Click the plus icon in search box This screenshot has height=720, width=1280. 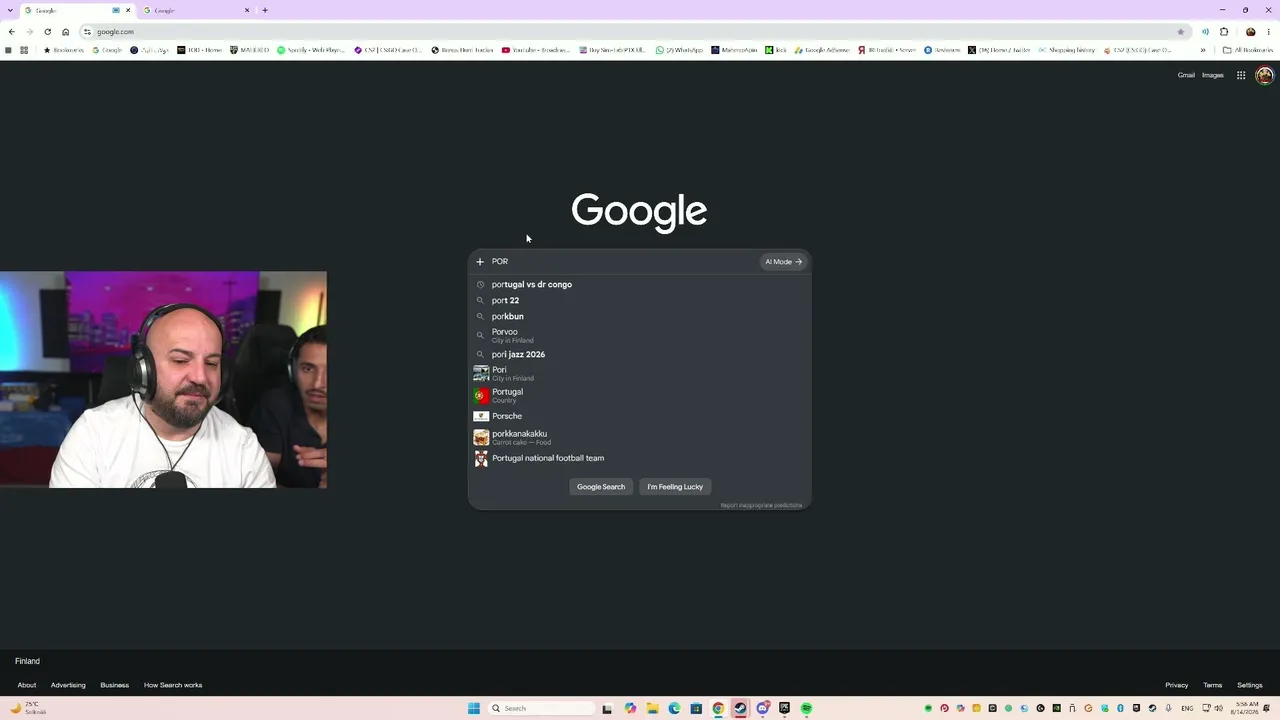[x=480, y=262]
